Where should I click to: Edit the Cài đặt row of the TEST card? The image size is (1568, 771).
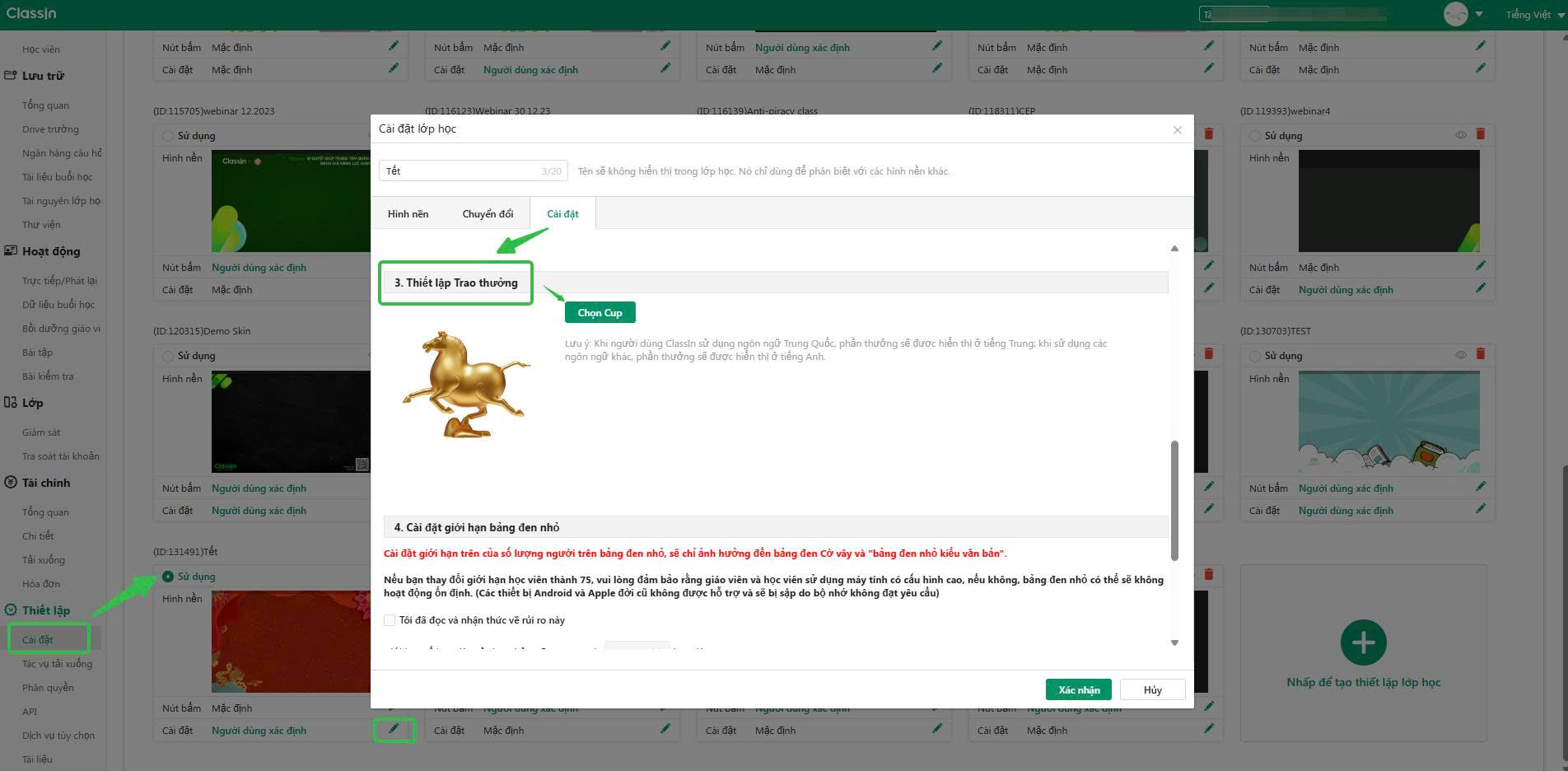[x=1480, y=510]
